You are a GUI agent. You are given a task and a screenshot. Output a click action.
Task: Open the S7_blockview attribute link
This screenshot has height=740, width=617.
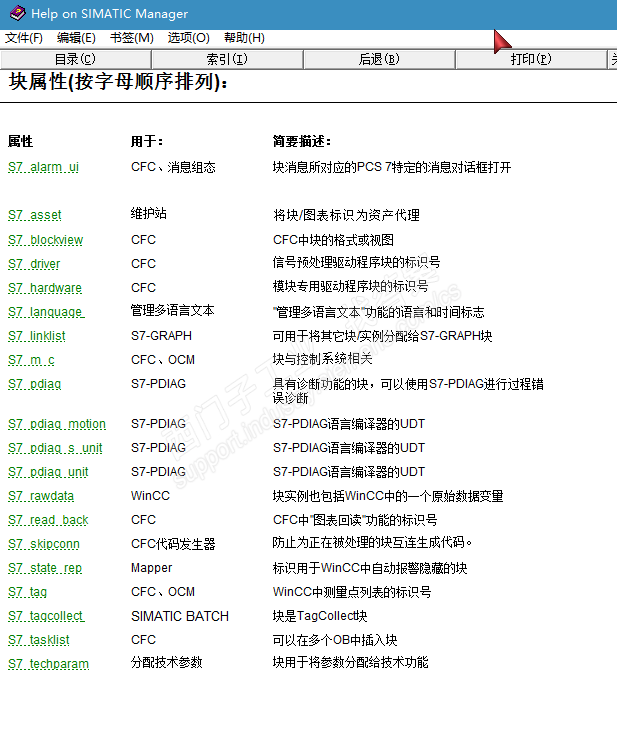point(45,240)
